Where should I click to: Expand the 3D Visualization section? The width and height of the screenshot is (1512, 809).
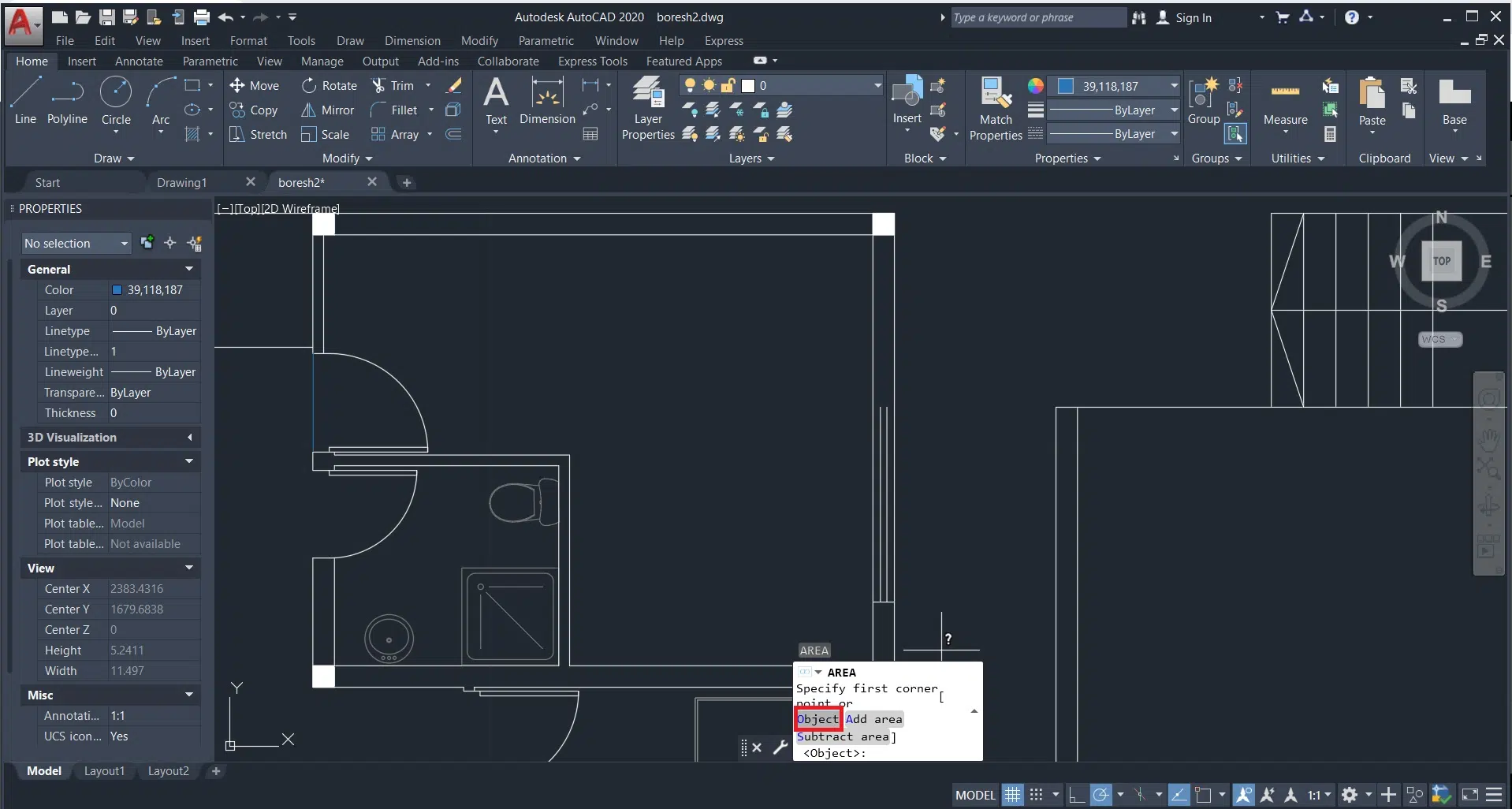click(x=189, y=438)
